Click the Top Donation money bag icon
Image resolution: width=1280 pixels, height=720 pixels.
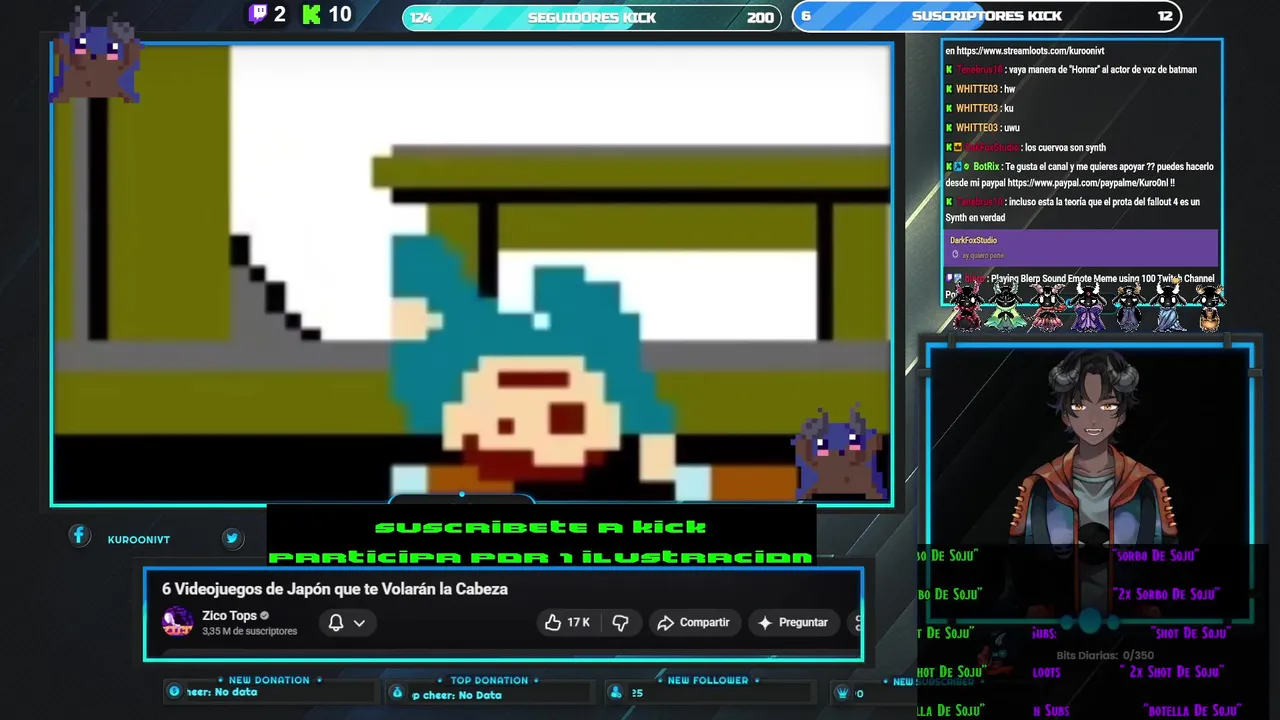point(397,692)
